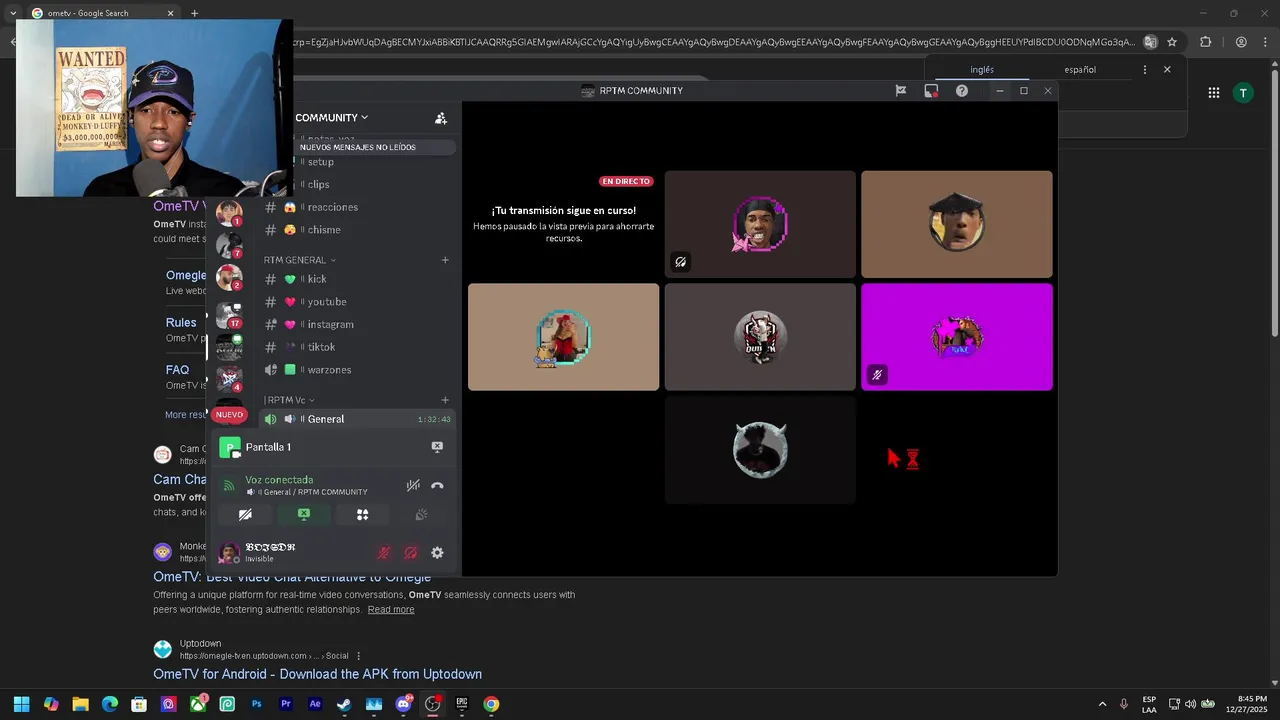Click the translate page icon in address bar
This screenshot has width=1280, height=720.
pyautogui.click(x=1151, y=42)
